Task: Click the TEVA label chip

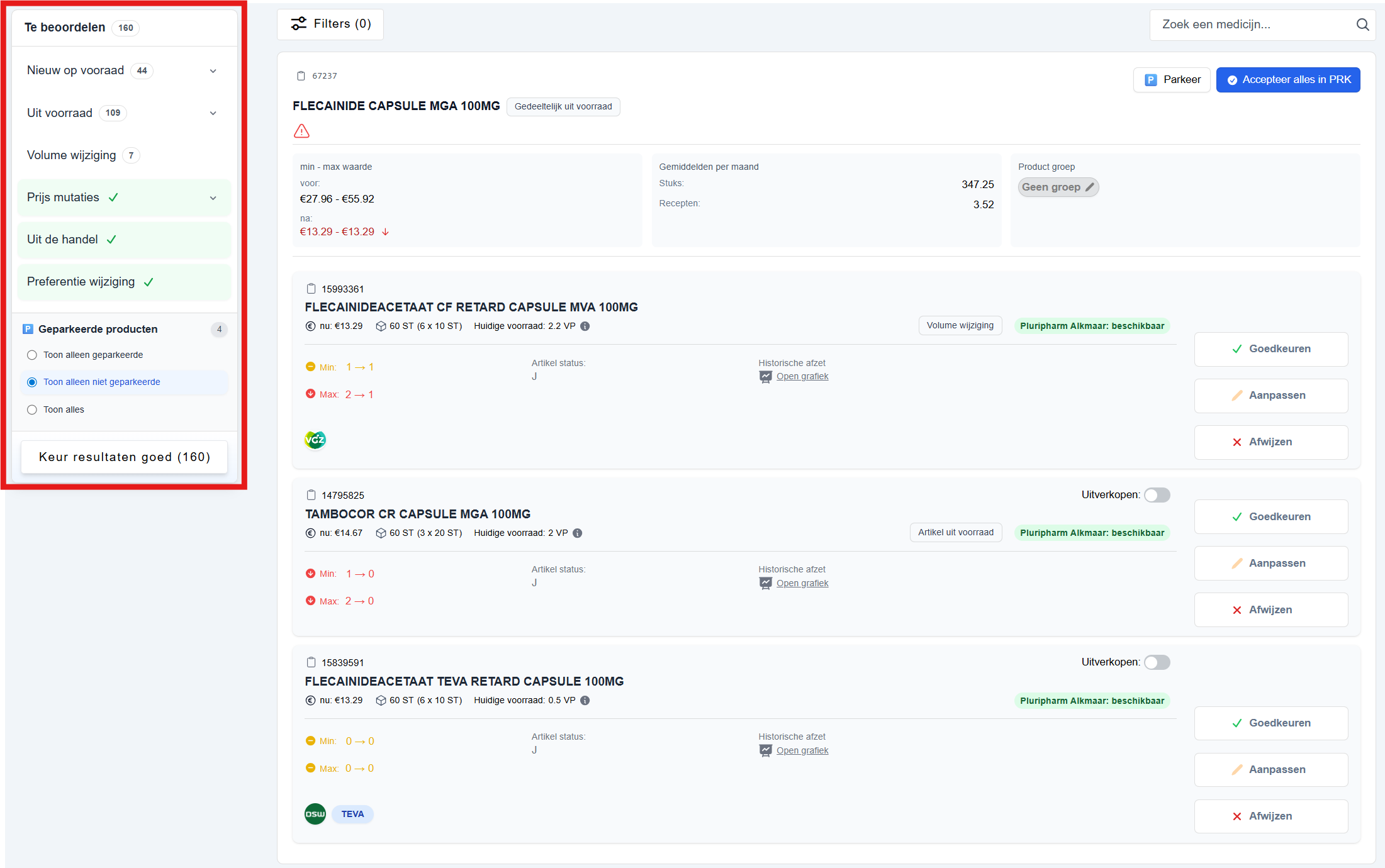Action: pos(352,814)
